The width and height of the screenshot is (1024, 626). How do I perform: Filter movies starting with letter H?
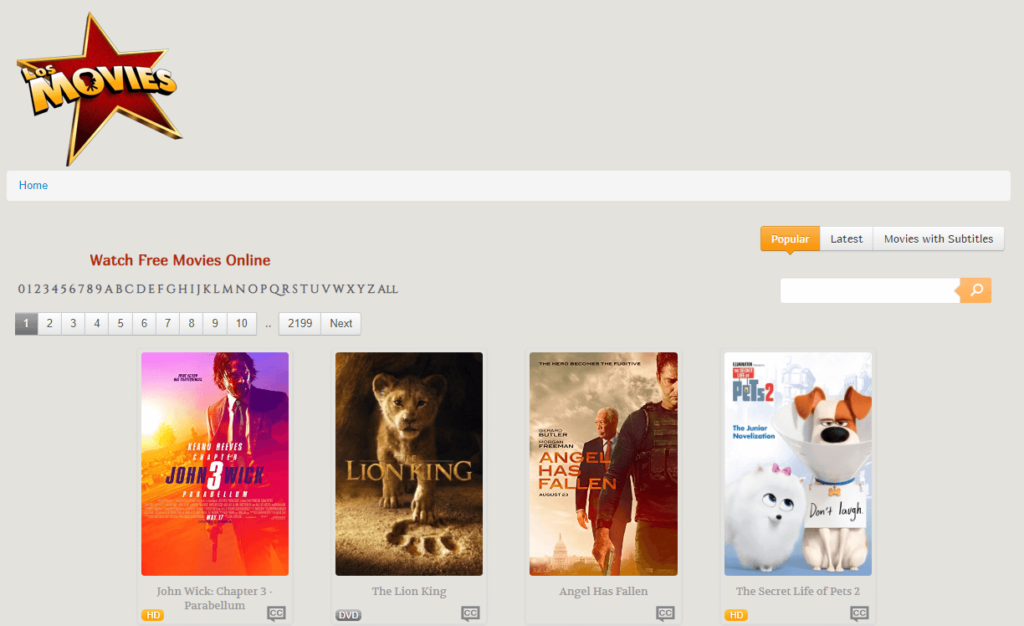(183, 289)
